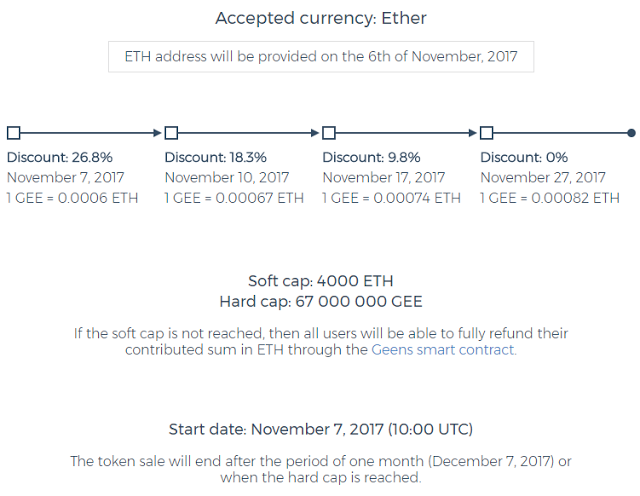This screenshot has height=496, width=640.
Task: Click the Discount: 26.8% label
Action: (x=59, y=157)
